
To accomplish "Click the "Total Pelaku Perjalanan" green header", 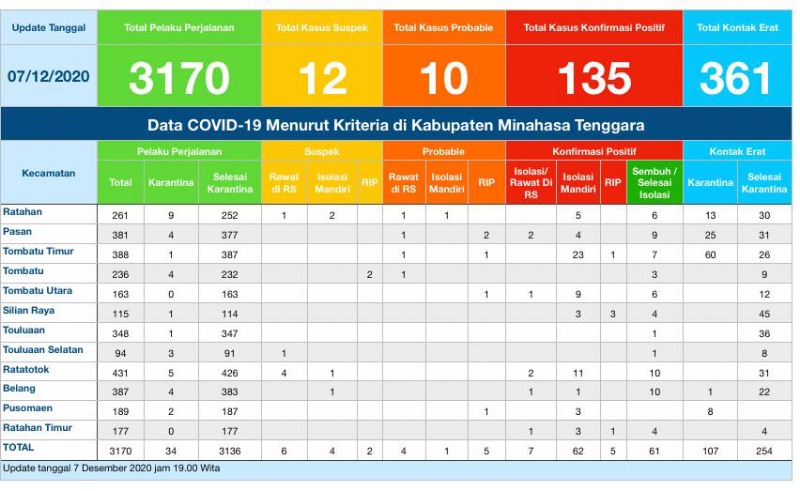I will tap(179, 28).
